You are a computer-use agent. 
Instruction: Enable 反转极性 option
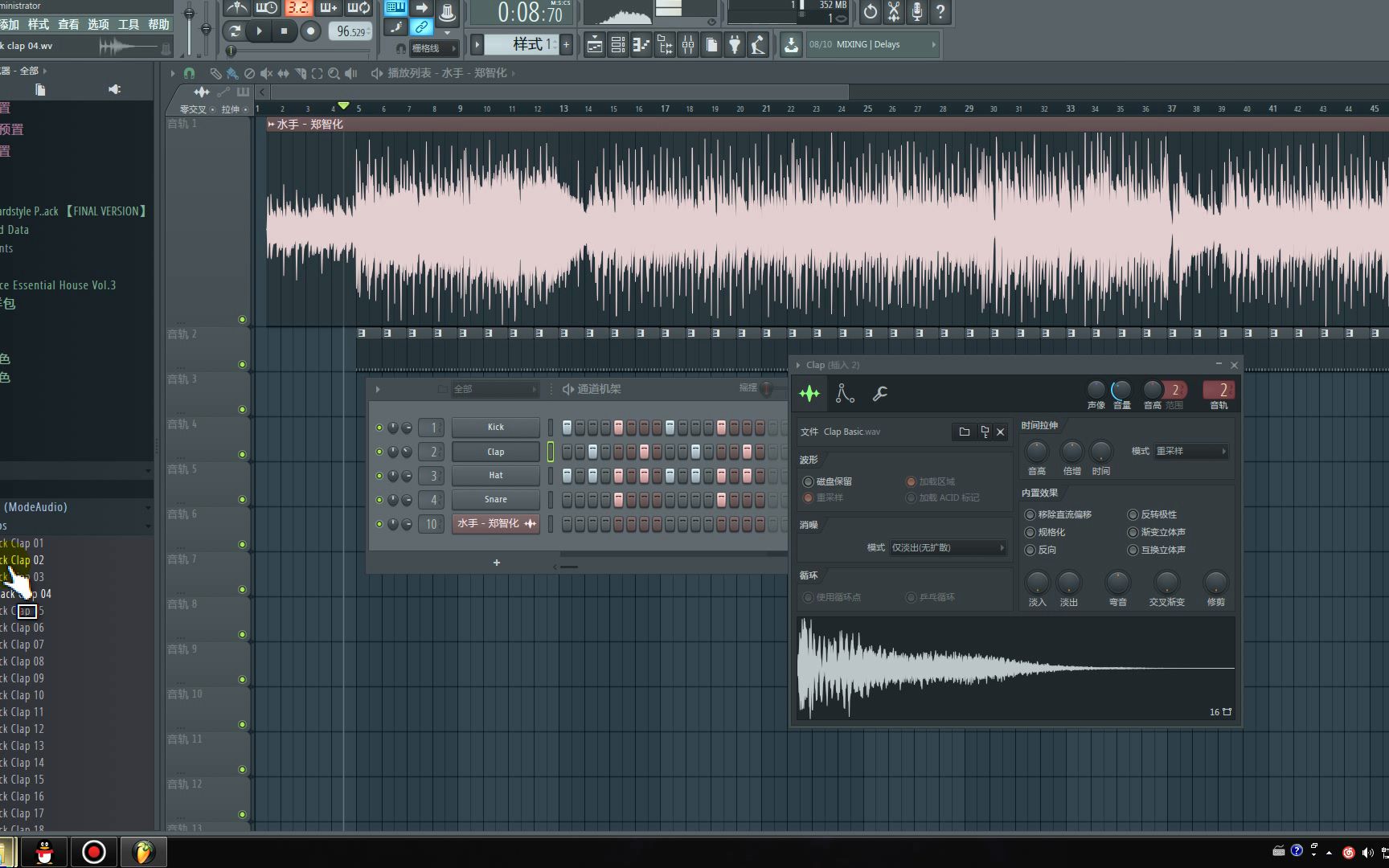tap(1133, 514)
